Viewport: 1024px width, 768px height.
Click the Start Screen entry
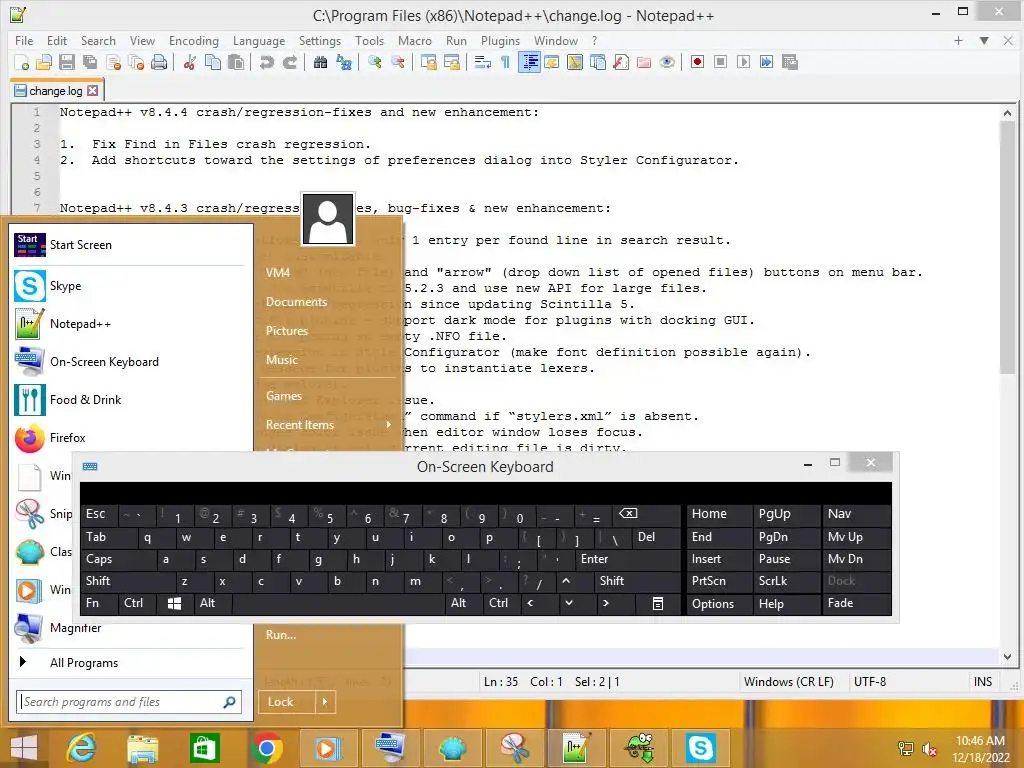coord(131,245)
